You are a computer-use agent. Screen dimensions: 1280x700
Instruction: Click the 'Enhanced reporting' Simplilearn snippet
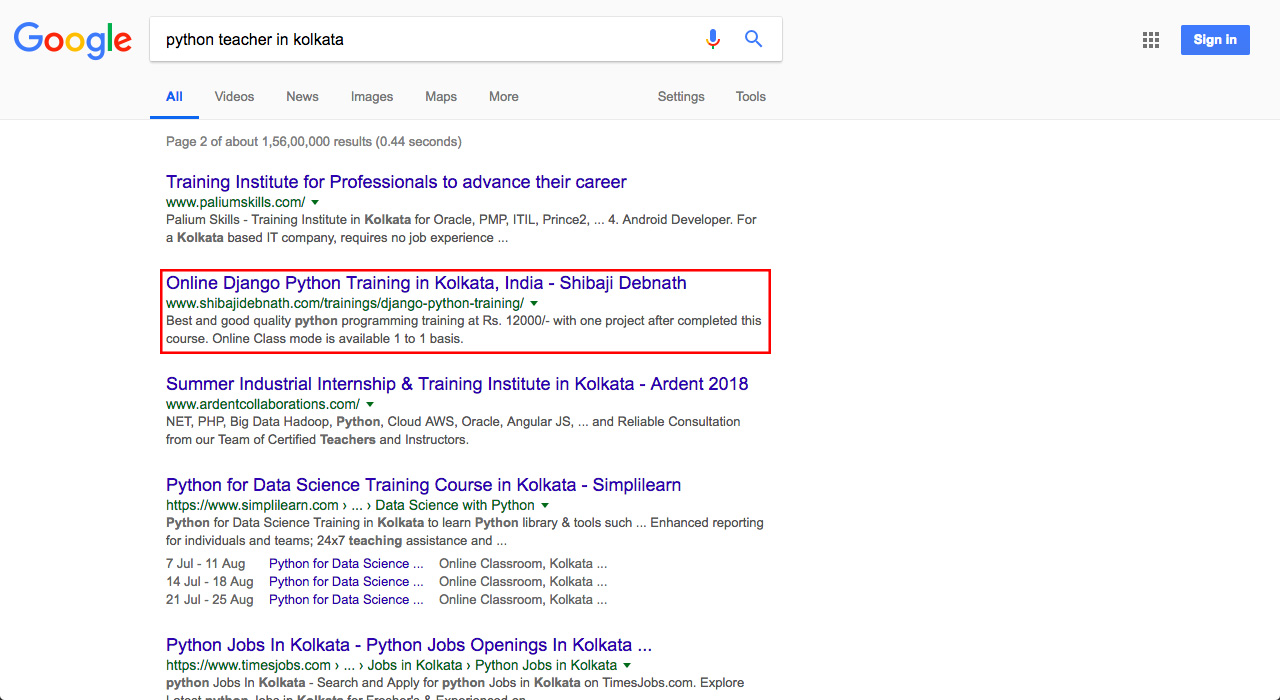(x=465, y=532)
